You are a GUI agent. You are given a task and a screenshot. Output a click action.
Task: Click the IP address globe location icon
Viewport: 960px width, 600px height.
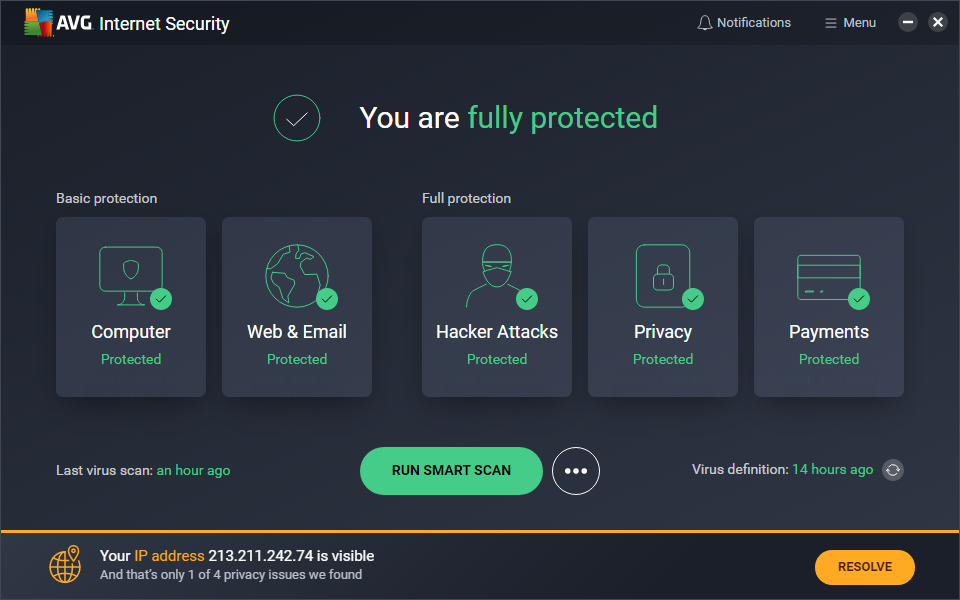[66, 565]
